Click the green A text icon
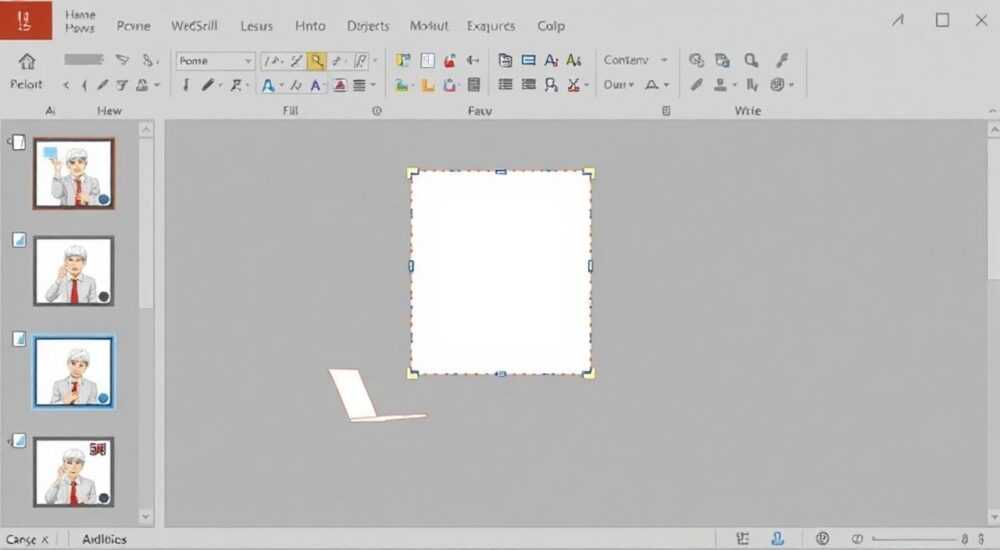1000x550 pixels. coord(574,60)
